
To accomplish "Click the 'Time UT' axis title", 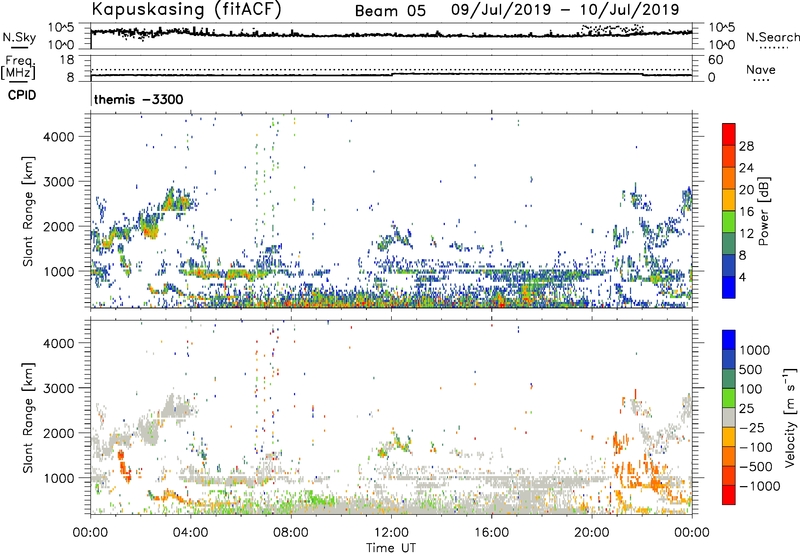I will click(391, 548).
